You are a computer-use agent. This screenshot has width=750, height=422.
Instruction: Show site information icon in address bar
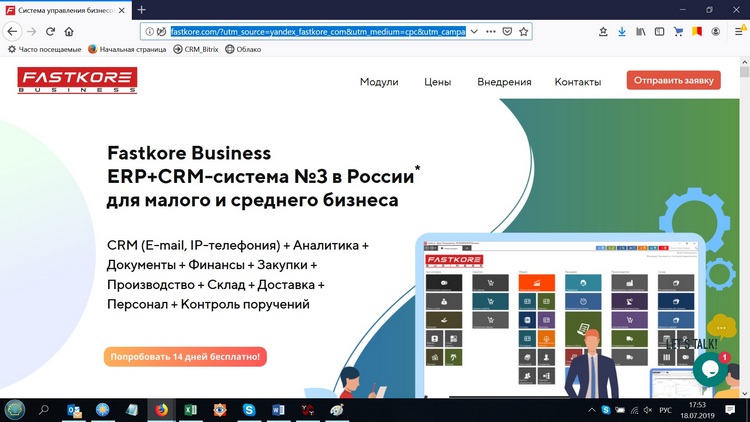[x=149, y=32]
